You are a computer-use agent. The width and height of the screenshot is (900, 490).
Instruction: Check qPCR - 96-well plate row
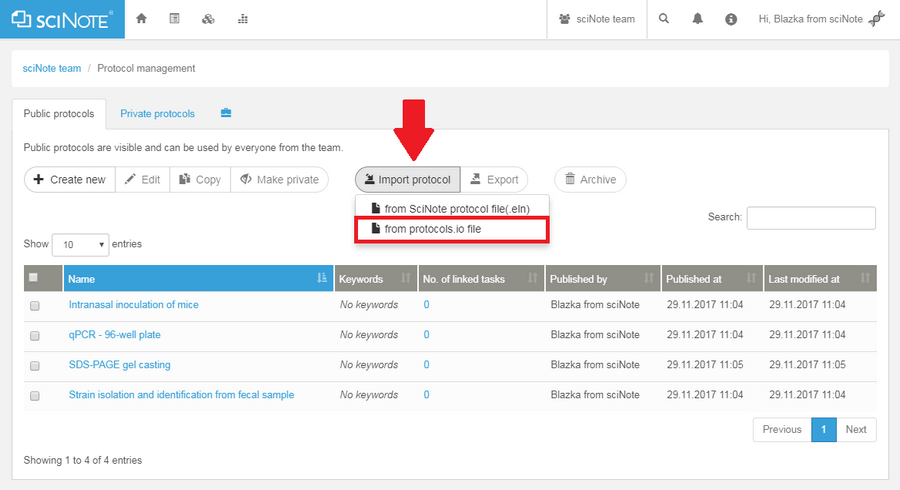pyautogui.click(x=34, y=336)
